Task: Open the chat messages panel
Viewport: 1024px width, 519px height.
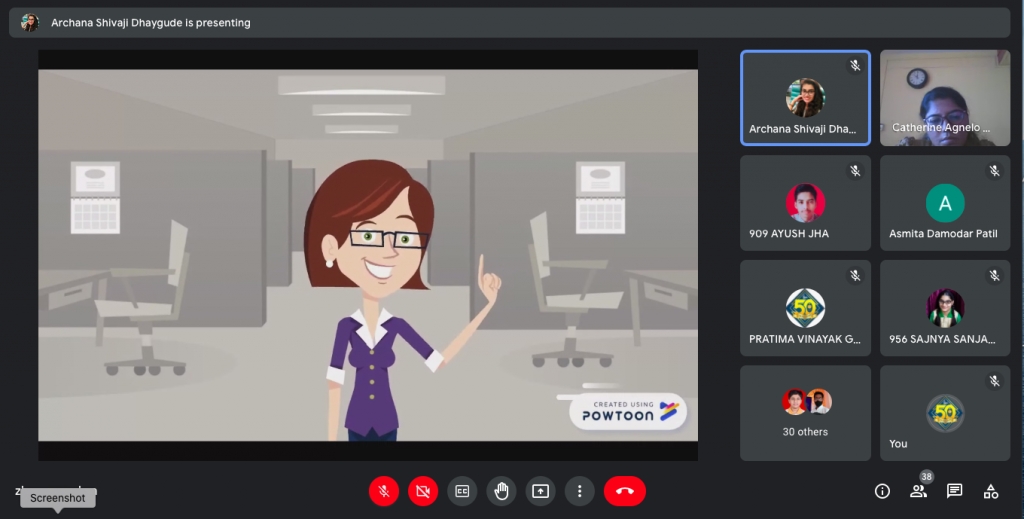Action: (954, 491)
